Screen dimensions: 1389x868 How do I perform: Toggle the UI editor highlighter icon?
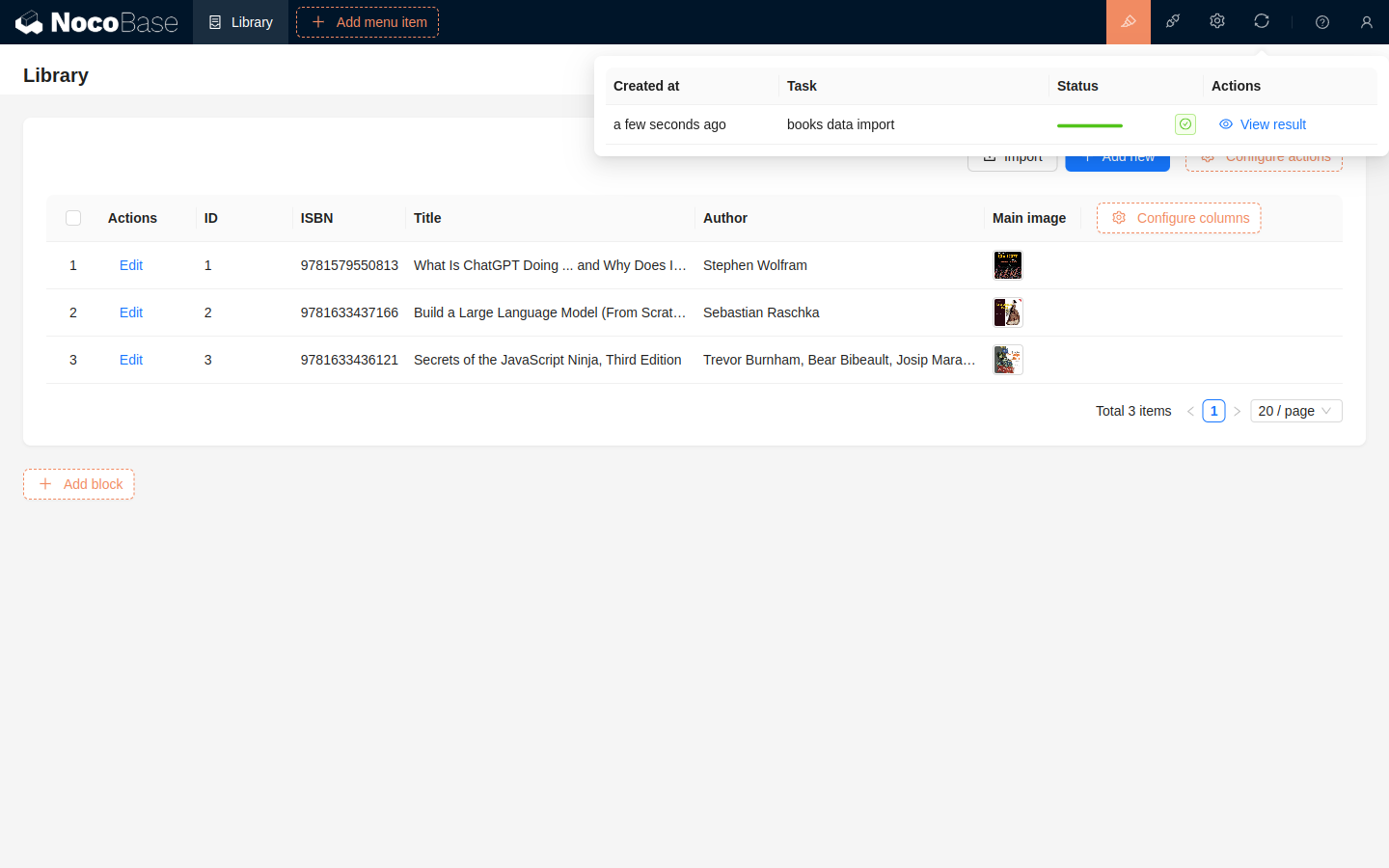[1128, 22]
